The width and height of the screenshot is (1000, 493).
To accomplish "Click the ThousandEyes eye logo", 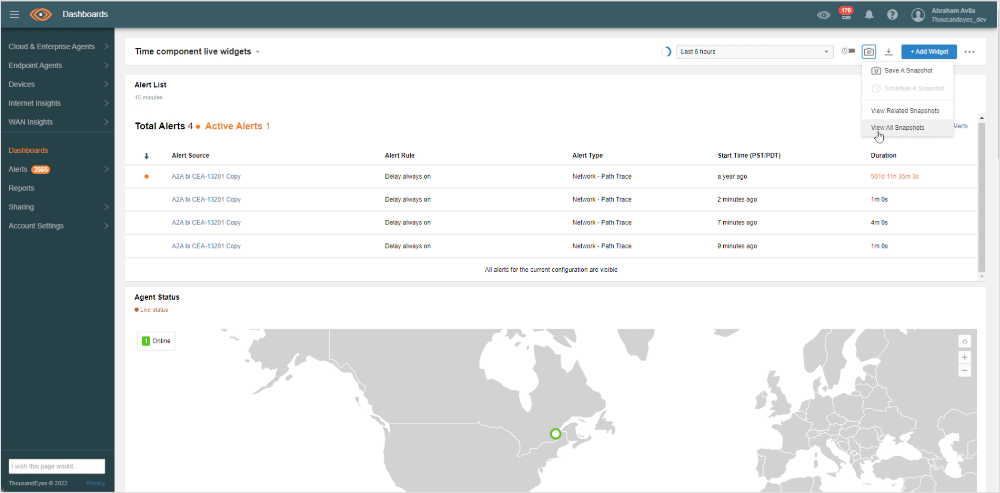I will point(41,14).
